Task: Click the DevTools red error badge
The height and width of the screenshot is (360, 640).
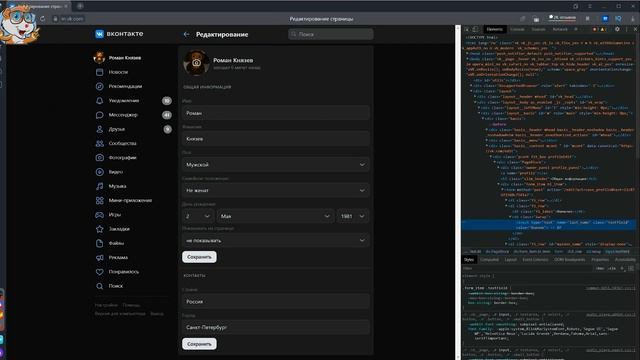Action: point(595,29)
